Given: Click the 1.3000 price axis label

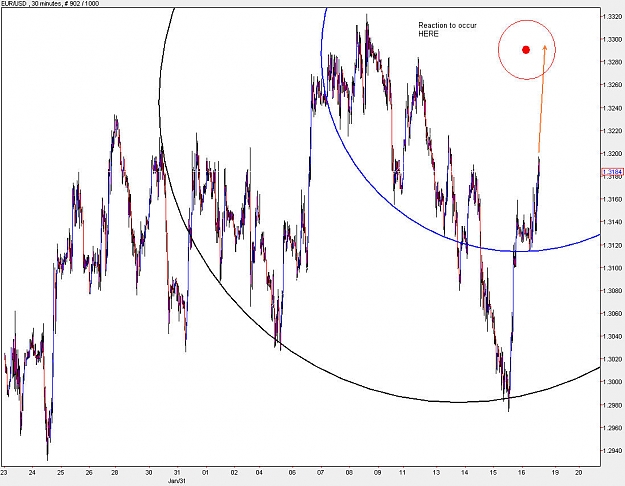Looking at the screenshot, I should pos(613,382).
